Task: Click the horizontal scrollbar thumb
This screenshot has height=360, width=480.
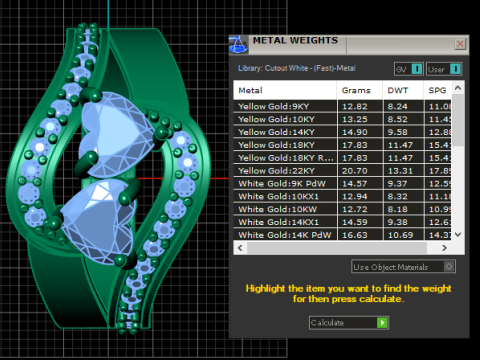Action: [337, 248]
